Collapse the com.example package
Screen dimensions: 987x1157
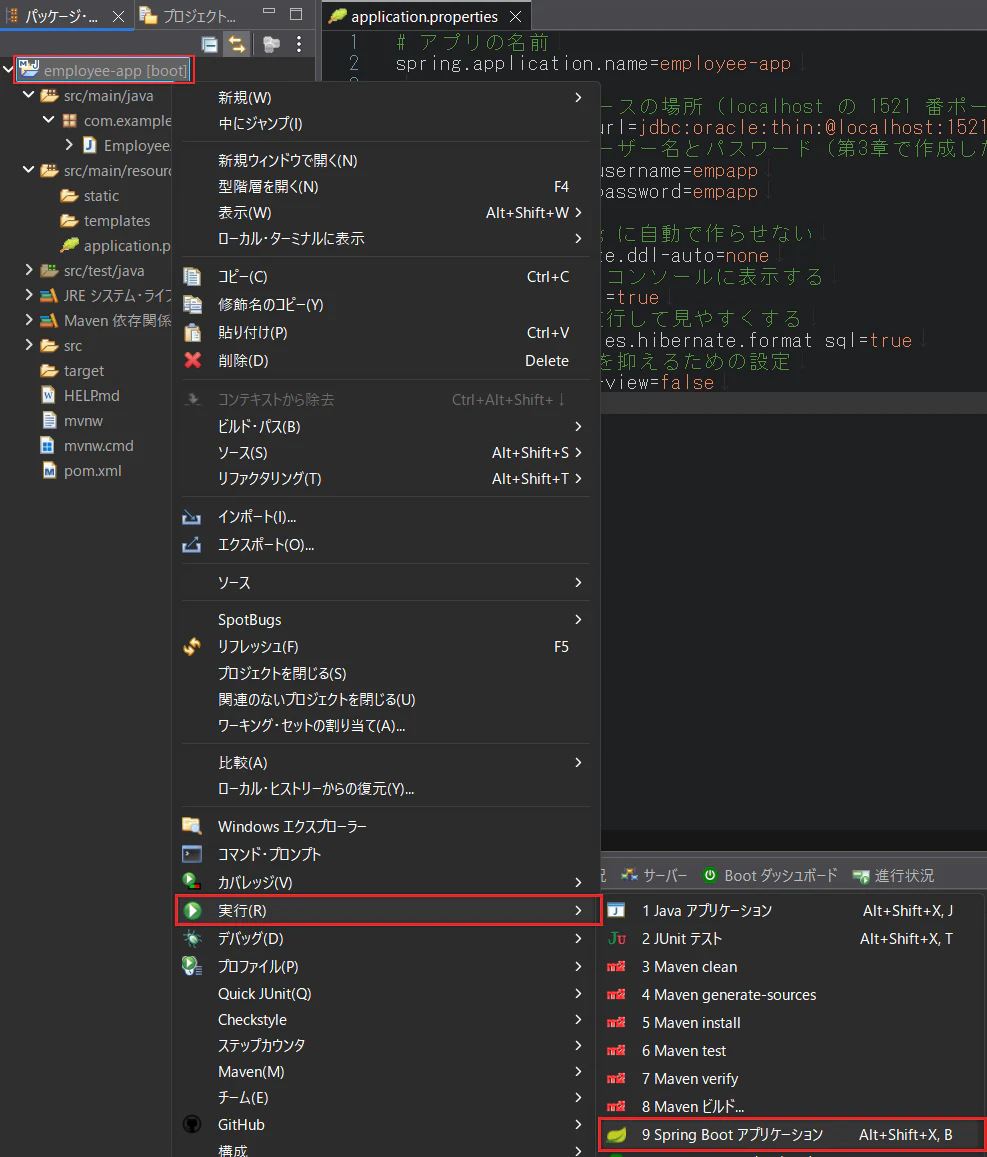click(49, 120)
